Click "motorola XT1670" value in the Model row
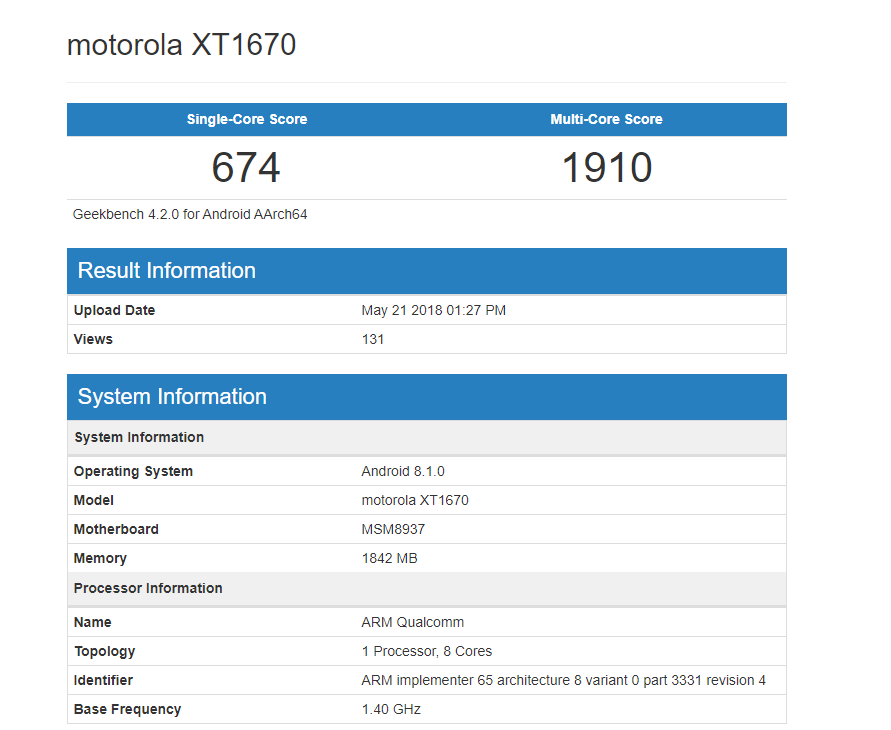Screen dimensions: 891x730 [x=415, y=500]
